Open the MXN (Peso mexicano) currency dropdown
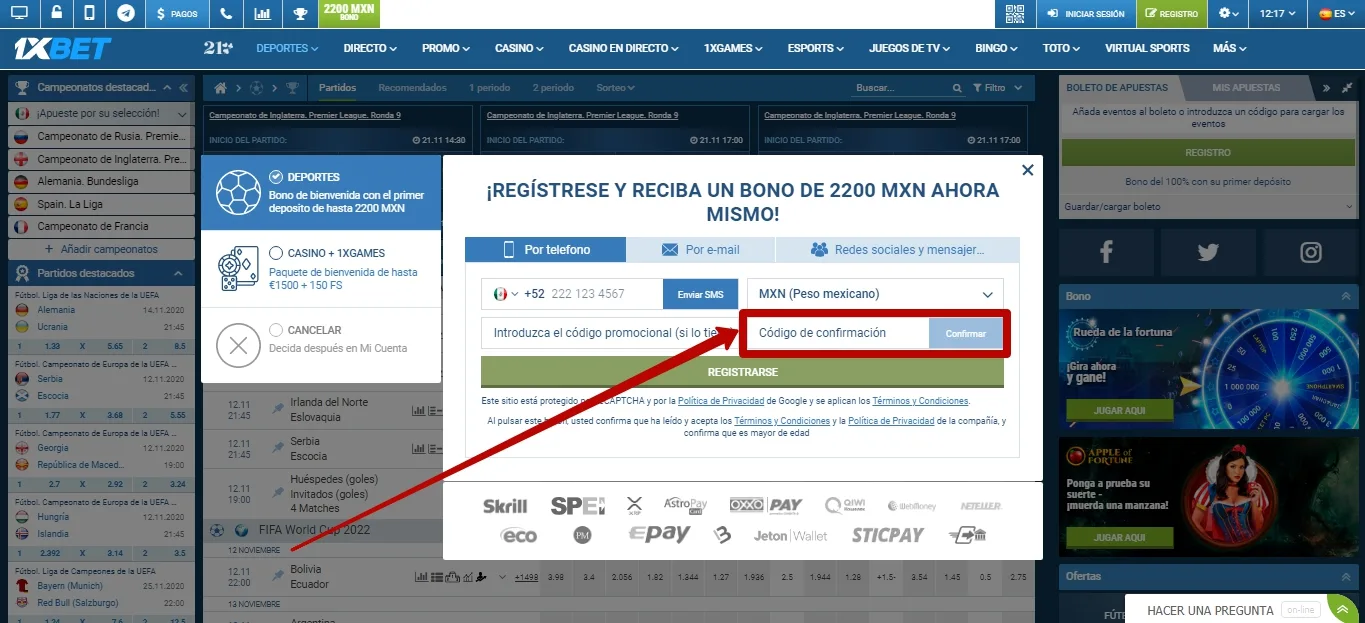The image size is (1365, 623). pos(875,294)
